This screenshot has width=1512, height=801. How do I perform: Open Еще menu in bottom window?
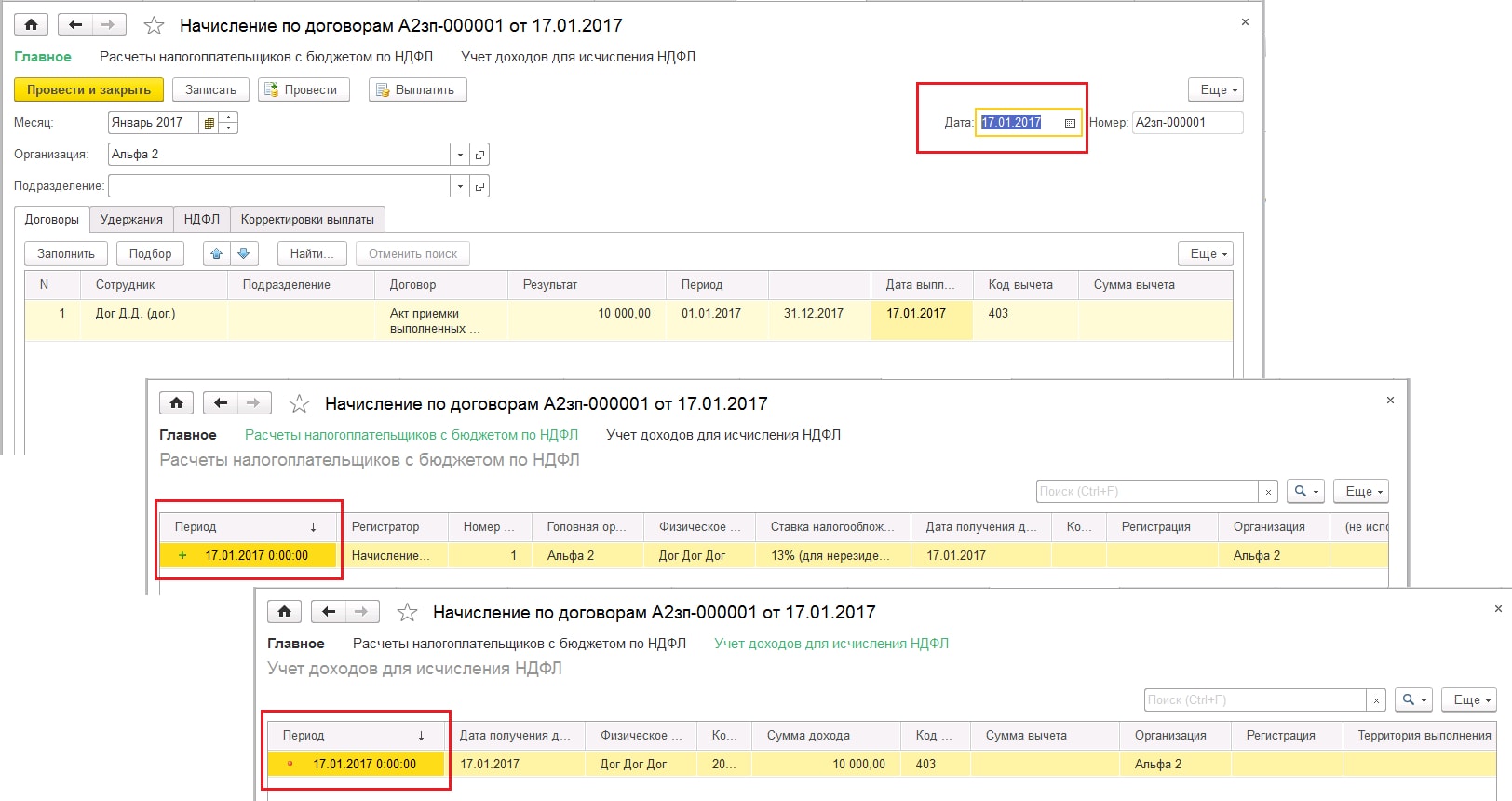[x=1469, y=699]
